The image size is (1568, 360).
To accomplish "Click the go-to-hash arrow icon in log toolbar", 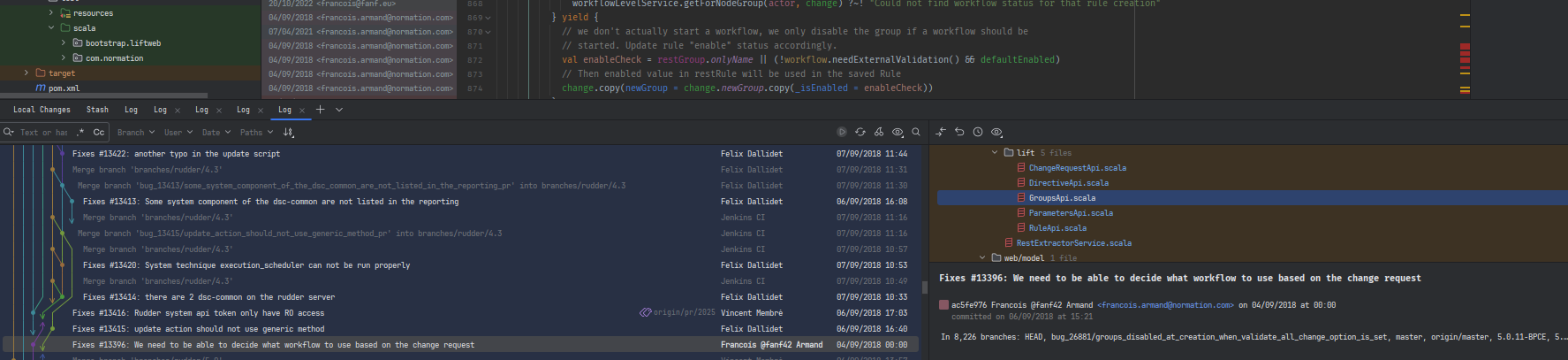I will (841, 132).
